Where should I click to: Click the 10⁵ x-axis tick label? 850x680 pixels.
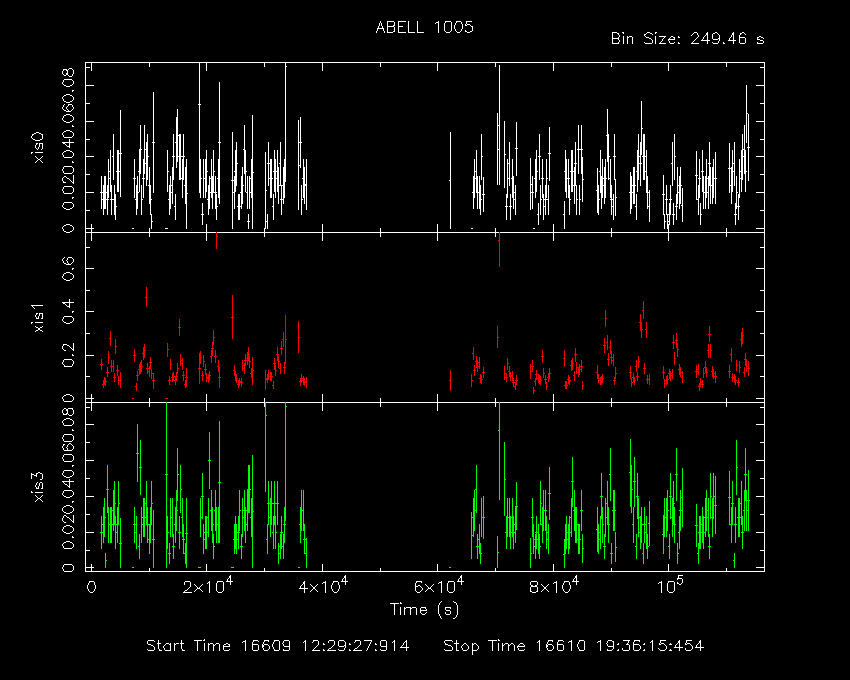point(670,586)
